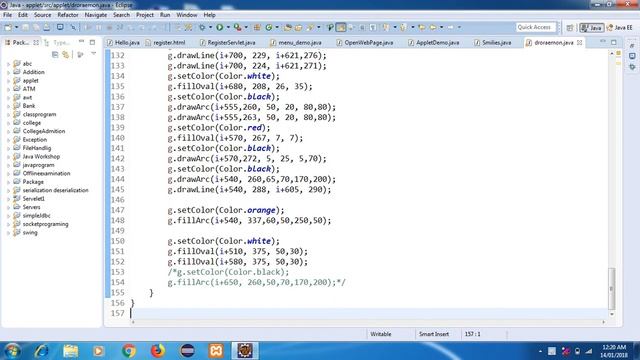Switch to the RegisterServlet.java tab
Image resolution: width=640 pixels, height=360 pixels.
[x=228, y=42]
